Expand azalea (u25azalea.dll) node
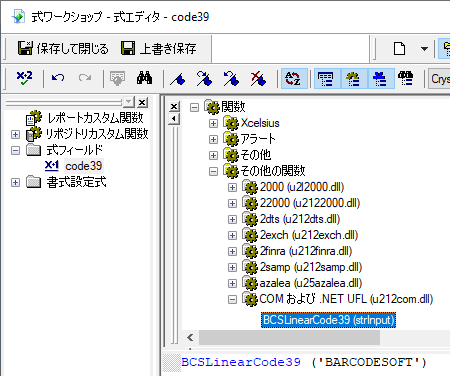The width and height of the screenshot is (450, 376). (232, 283)
